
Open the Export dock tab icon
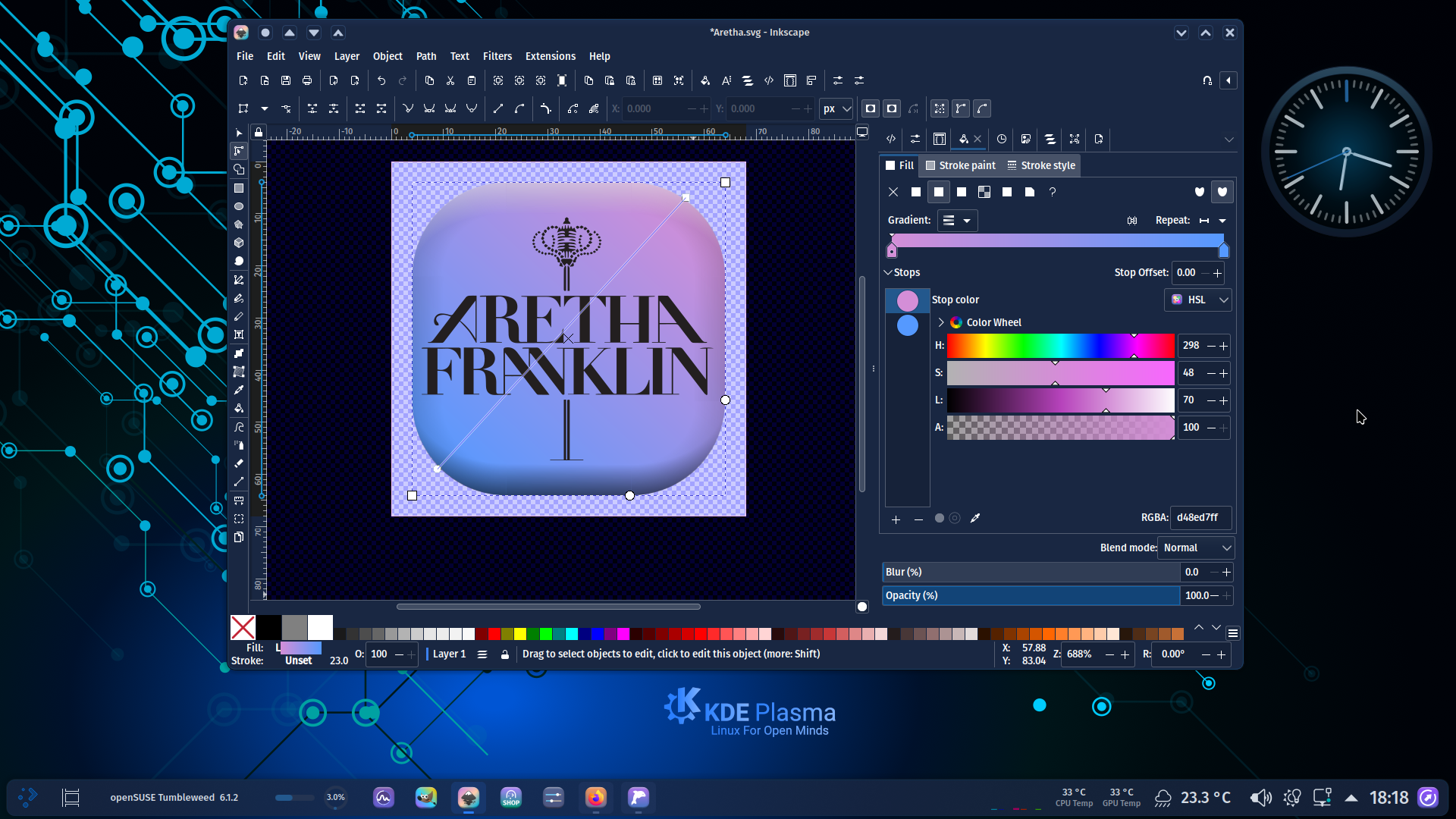pyautogui.click(x=1099, y=139)
